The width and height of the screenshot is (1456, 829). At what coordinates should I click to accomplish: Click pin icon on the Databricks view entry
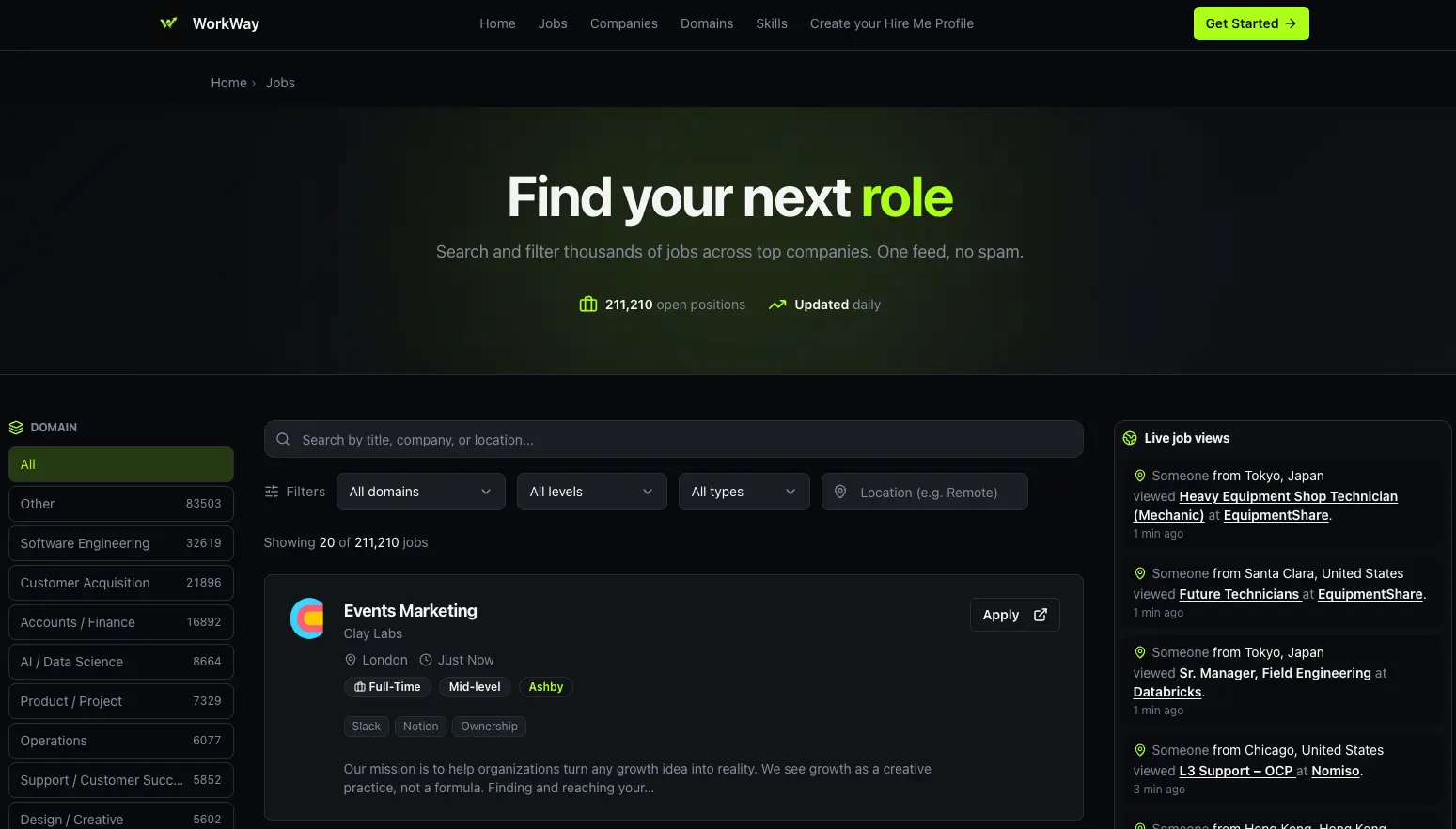click(x=1140, y=652)
